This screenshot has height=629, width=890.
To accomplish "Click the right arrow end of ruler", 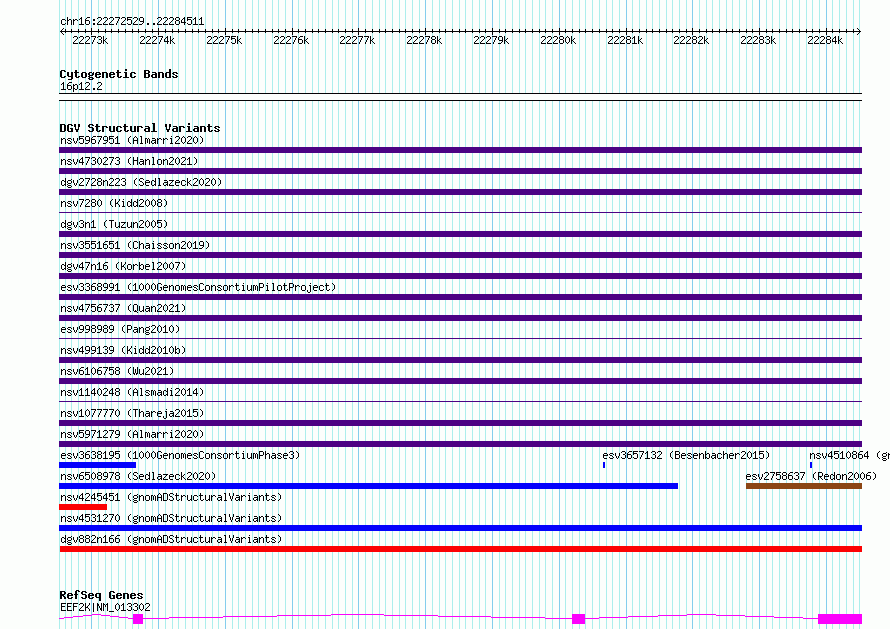I will pos(859,31).
